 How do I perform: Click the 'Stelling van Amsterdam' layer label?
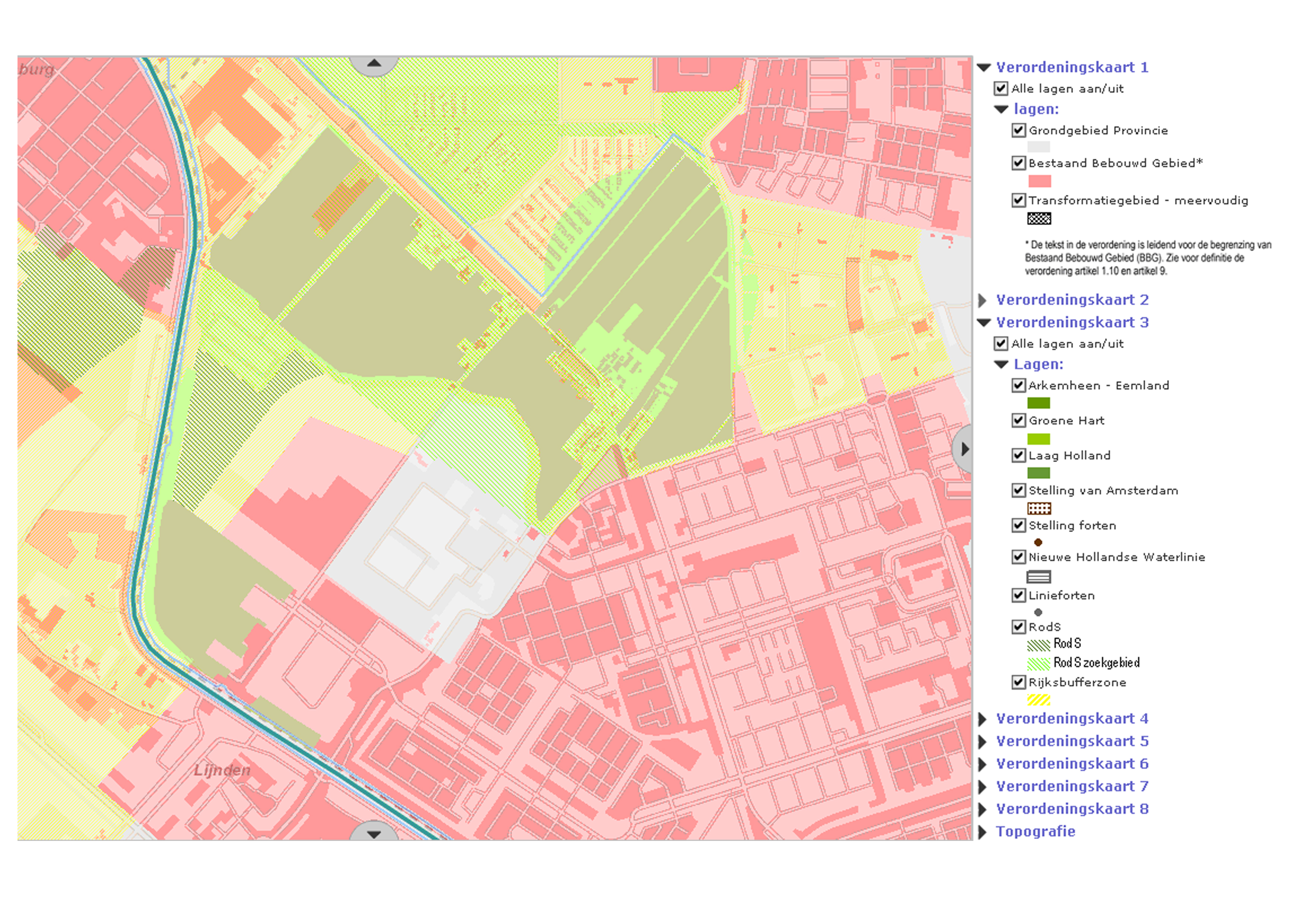[1103, 491]
